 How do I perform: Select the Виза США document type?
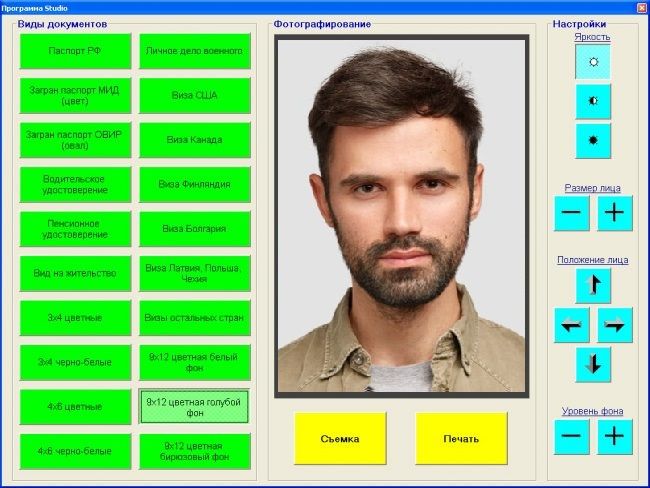tap(194, 96)
